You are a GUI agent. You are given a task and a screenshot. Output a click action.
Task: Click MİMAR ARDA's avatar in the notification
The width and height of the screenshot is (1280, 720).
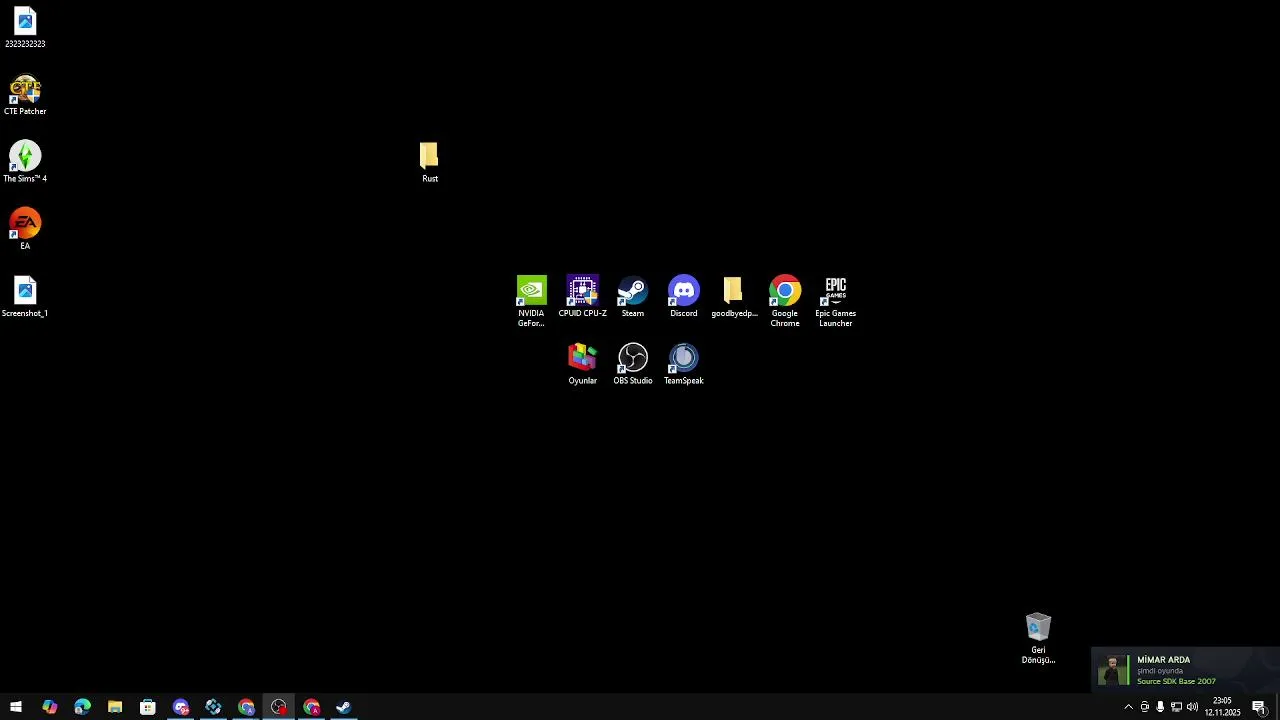[1113, 670]
